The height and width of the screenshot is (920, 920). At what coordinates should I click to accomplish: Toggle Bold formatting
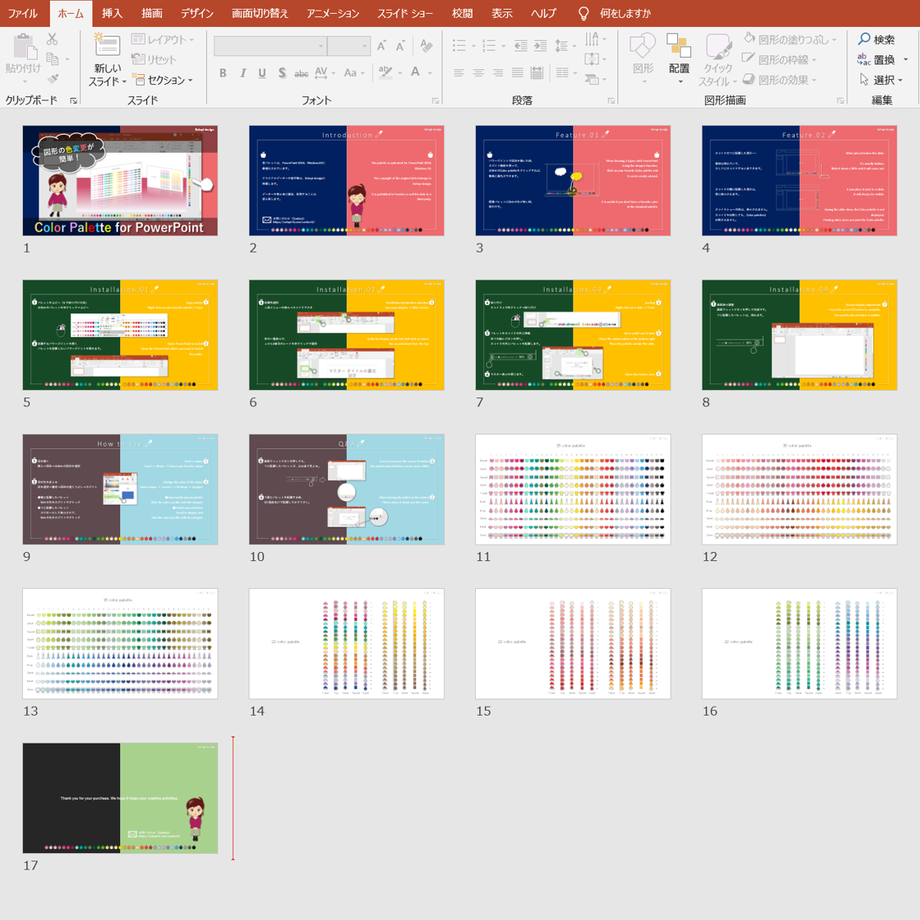click(223, 73)
